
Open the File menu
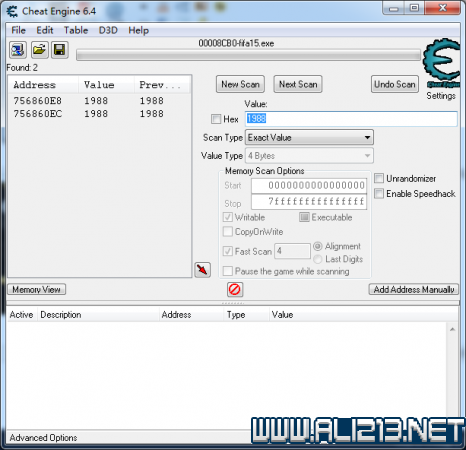click(18, 30)
